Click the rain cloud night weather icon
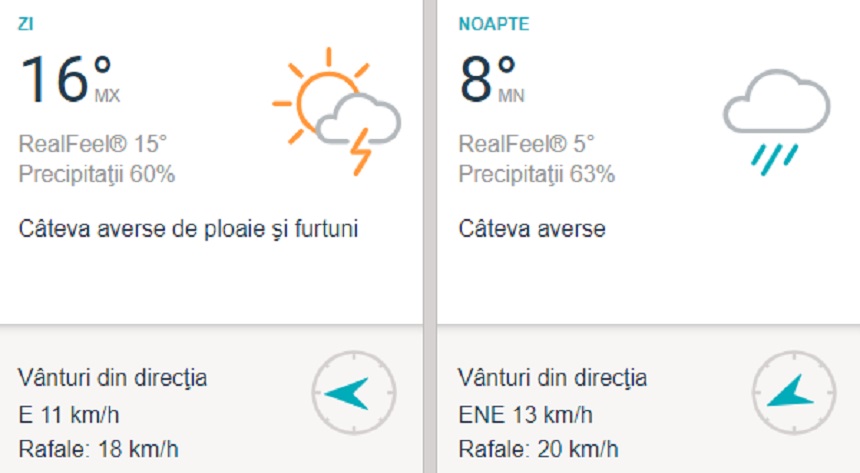860x473 pixels. pos(777,118)
